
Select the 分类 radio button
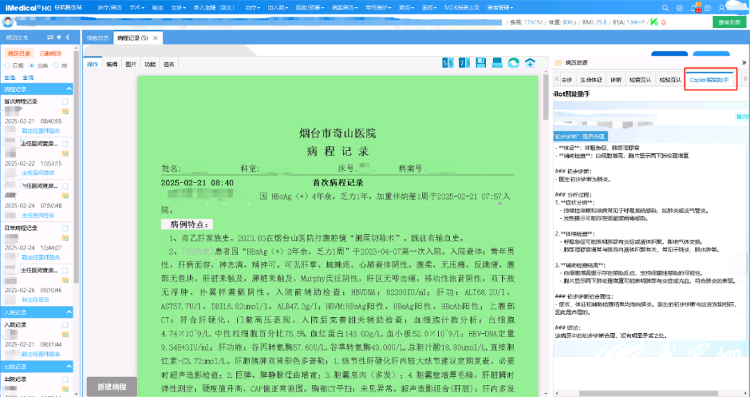pos(32,66)
